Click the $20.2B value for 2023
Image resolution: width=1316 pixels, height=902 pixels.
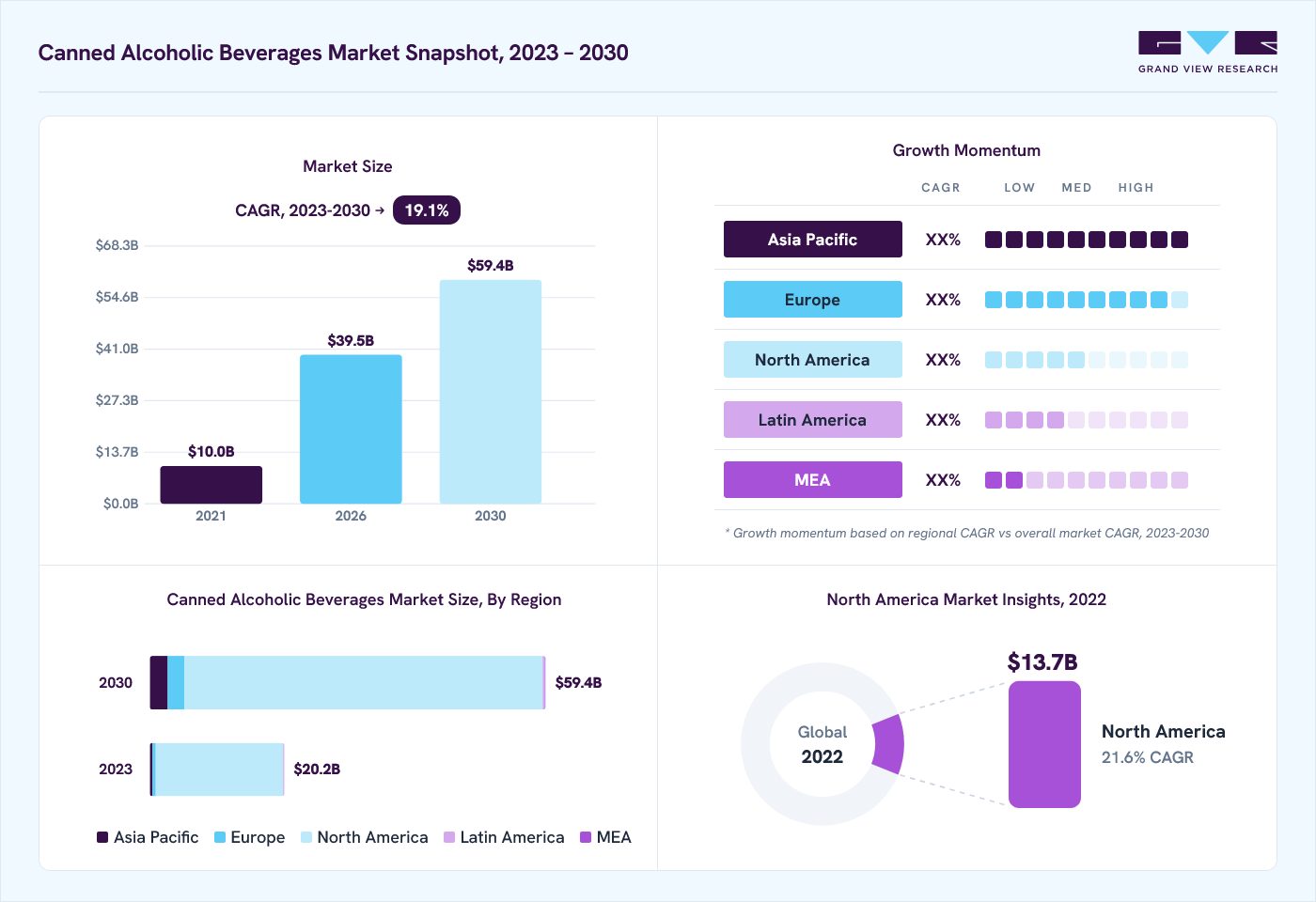coord(317,770)
